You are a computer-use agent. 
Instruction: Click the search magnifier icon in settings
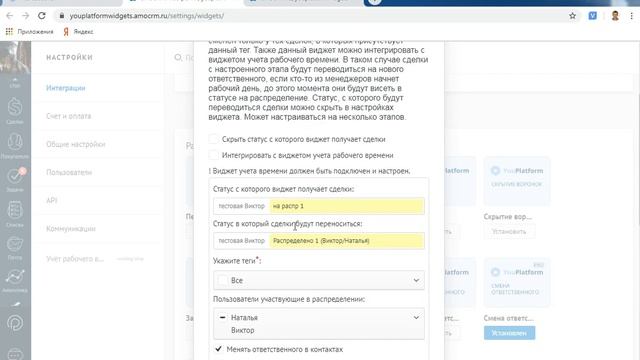coord(178,58)
